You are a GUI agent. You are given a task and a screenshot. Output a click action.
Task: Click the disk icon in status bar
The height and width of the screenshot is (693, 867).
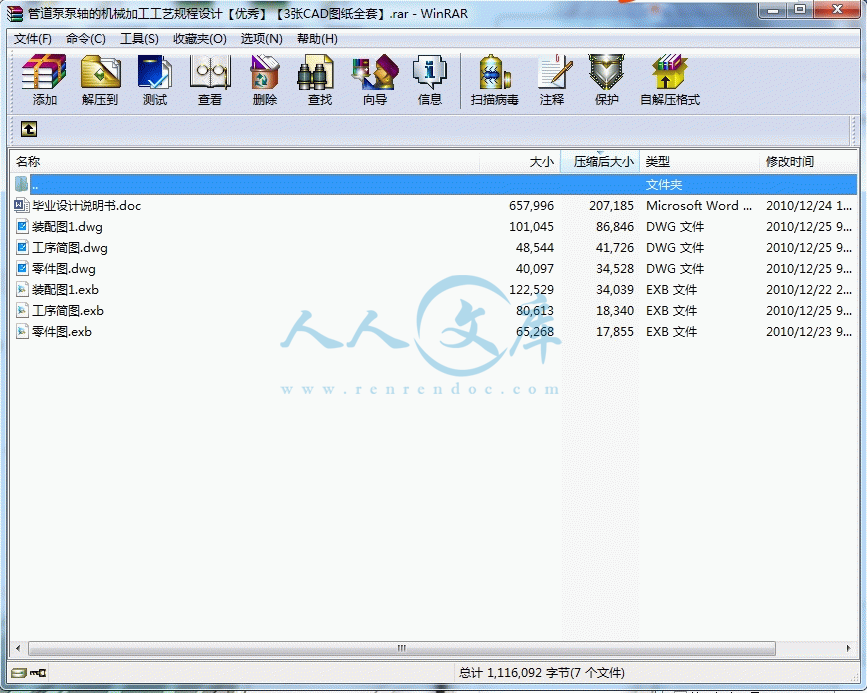click(x=19, y=673)
